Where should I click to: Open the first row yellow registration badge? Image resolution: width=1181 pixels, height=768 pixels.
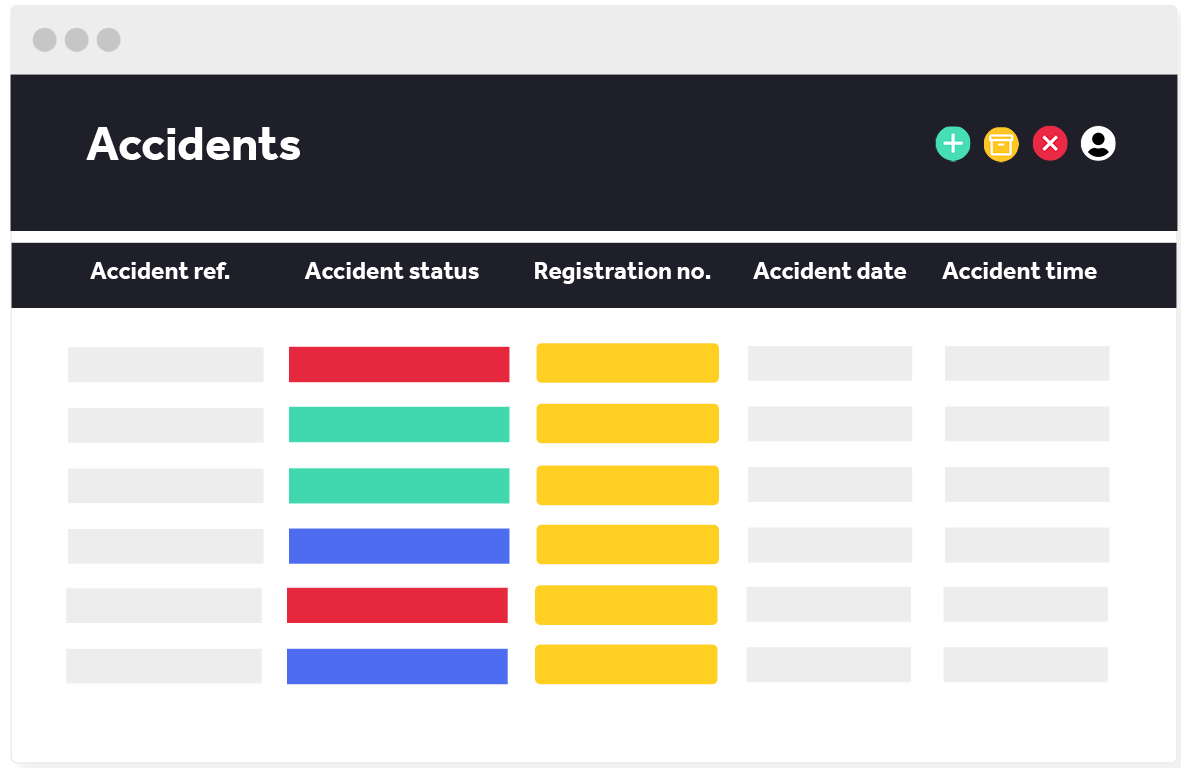pos(627,363)
